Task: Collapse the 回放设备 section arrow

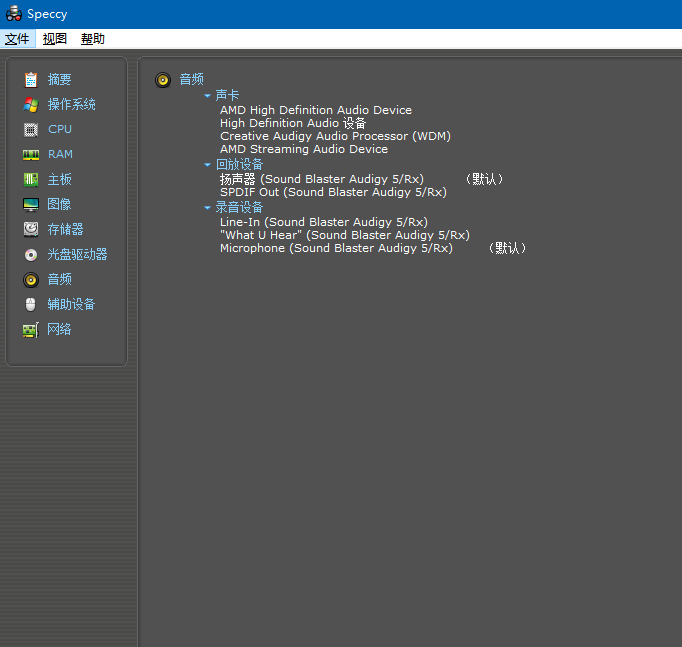Action: [x=208, y=165]
